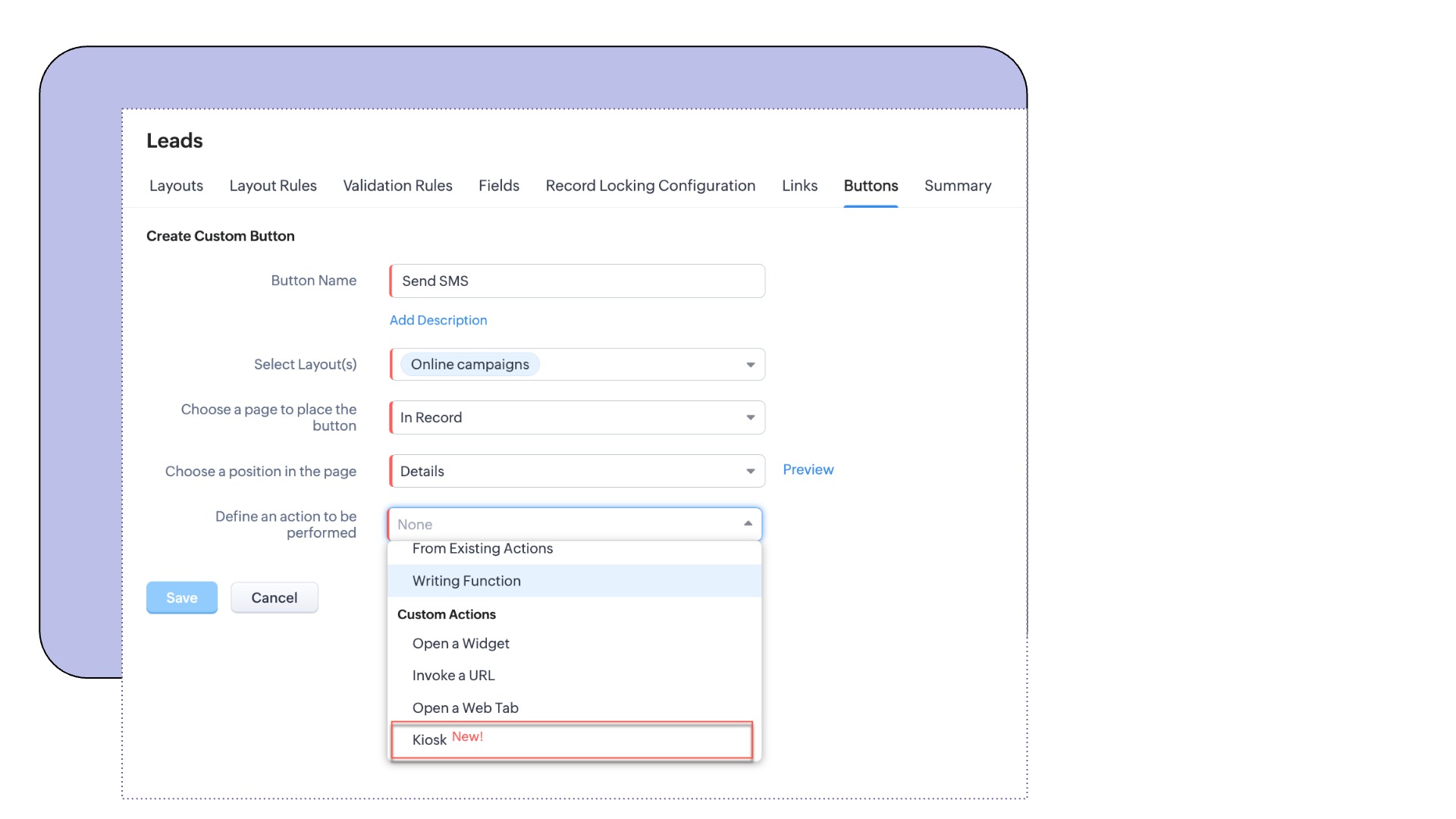This screenshot has height=819, width=1456.
Task: Switch to the Layout Rules tab
Action: (x=273, y=186)
